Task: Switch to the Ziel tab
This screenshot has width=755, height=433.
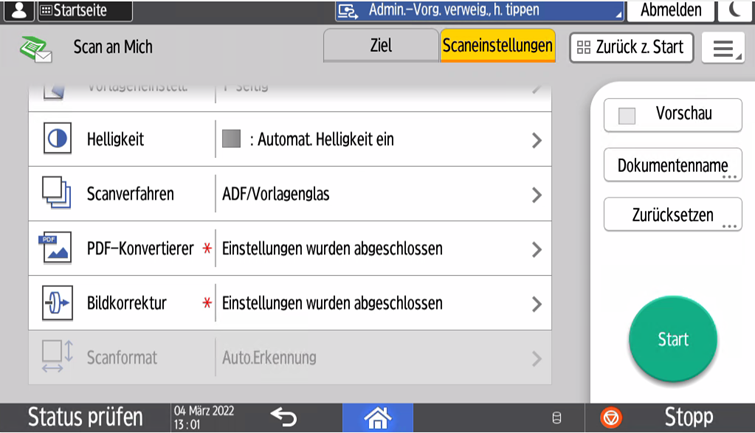Action: (381, 46)
